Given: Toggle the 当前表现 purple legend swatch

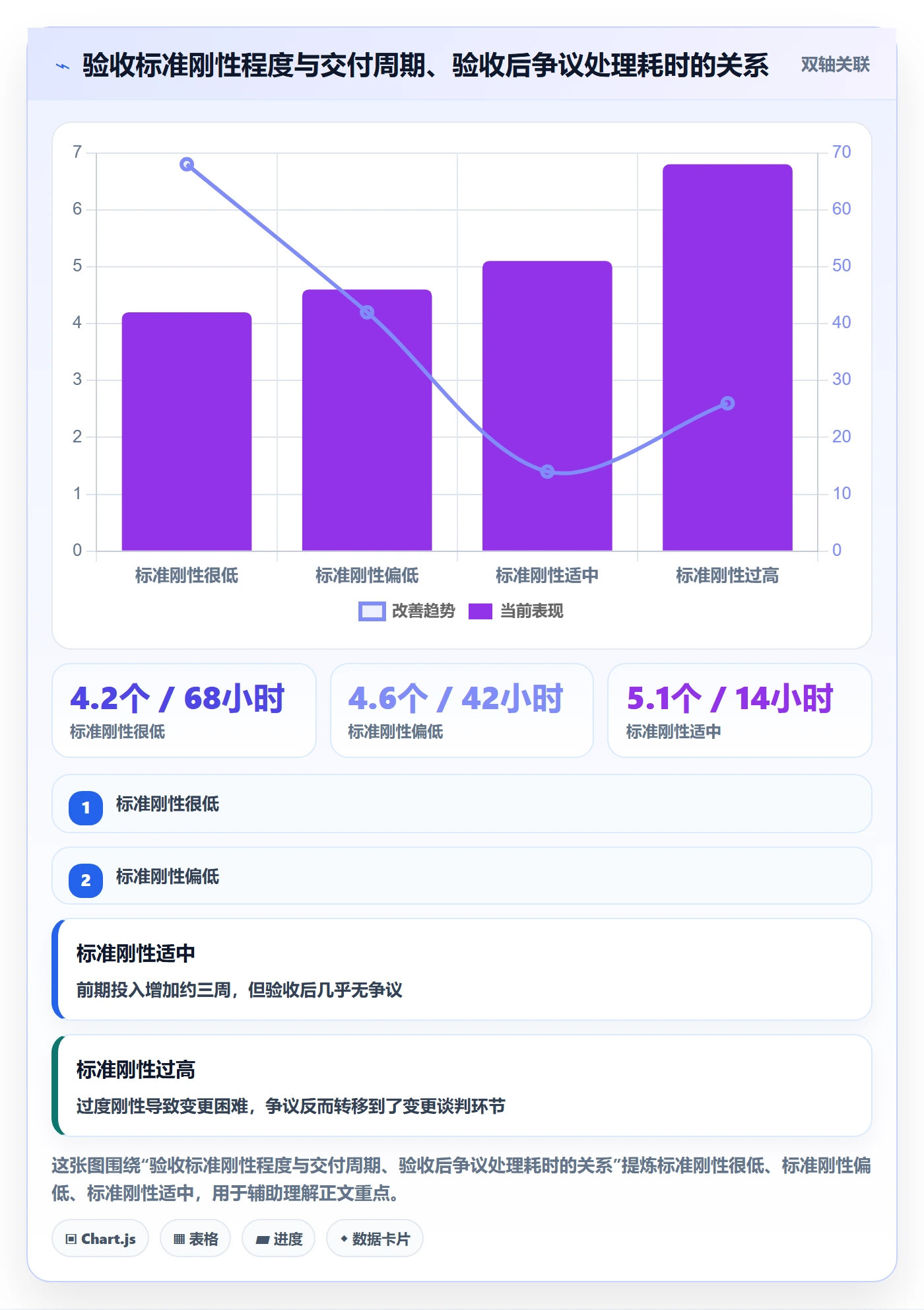Looking at the screenshot, I should [x=480, y=611].
